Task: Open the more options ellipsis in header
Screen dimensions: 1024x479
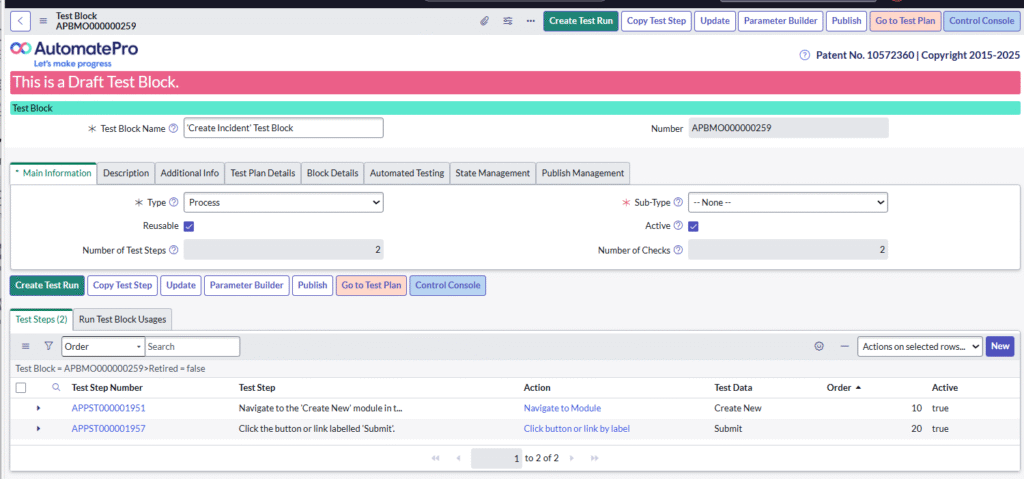Action: pyautogui.click(x=530, y=21)
